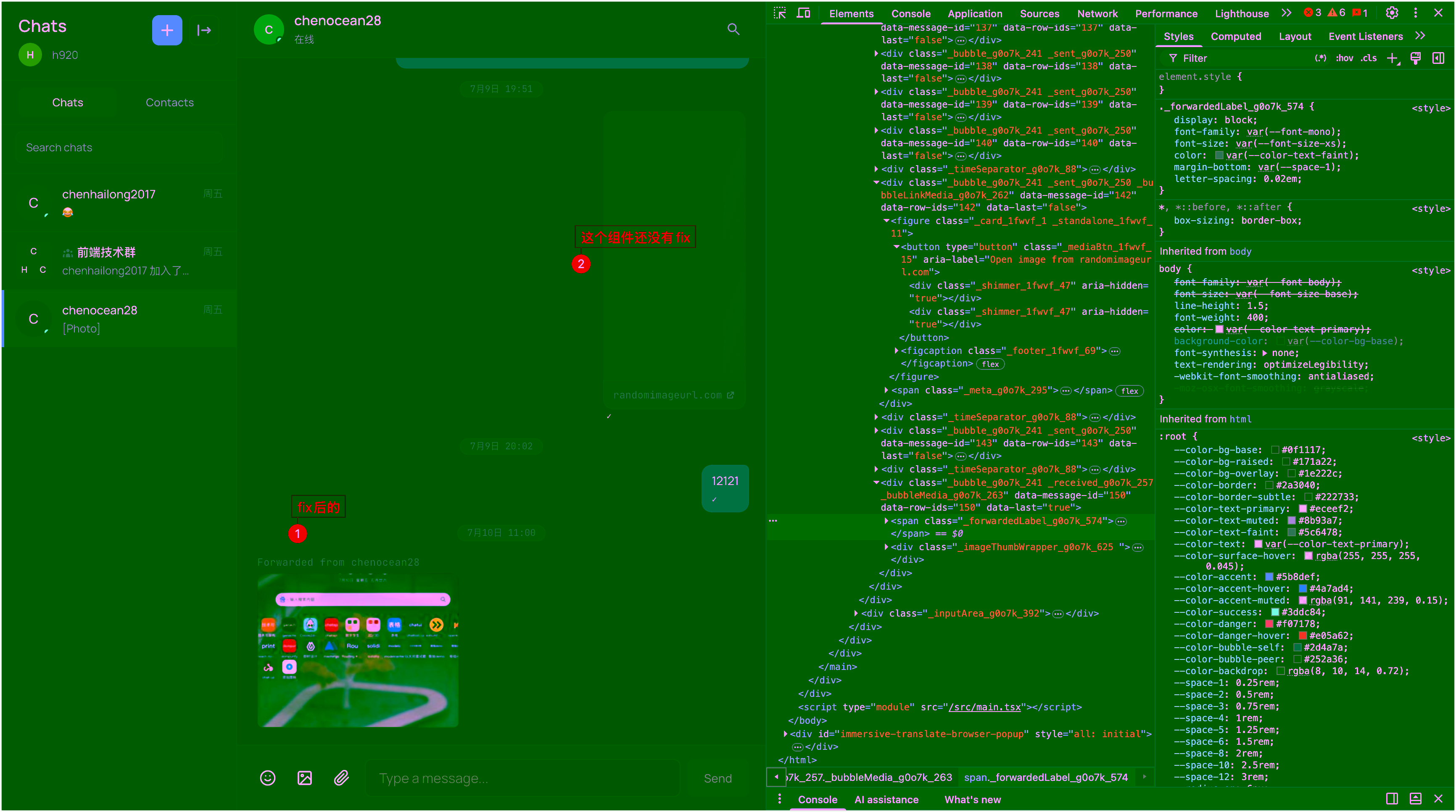Collapse the figure _card_1fwvf_1 element
1456x812 pixels.
click(x=886, y=221)
